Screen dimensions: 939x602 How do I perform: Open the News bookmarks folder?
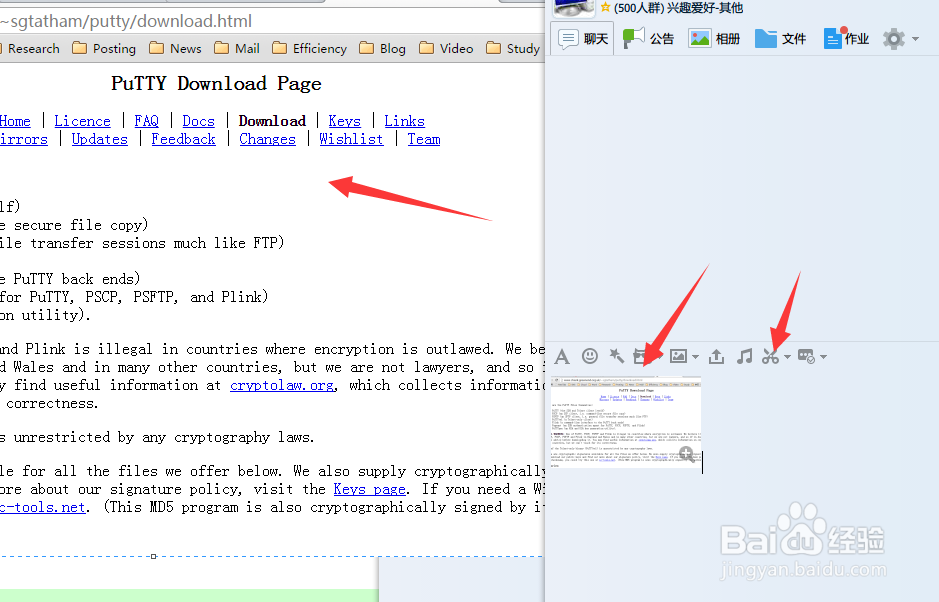coord(175,49)
